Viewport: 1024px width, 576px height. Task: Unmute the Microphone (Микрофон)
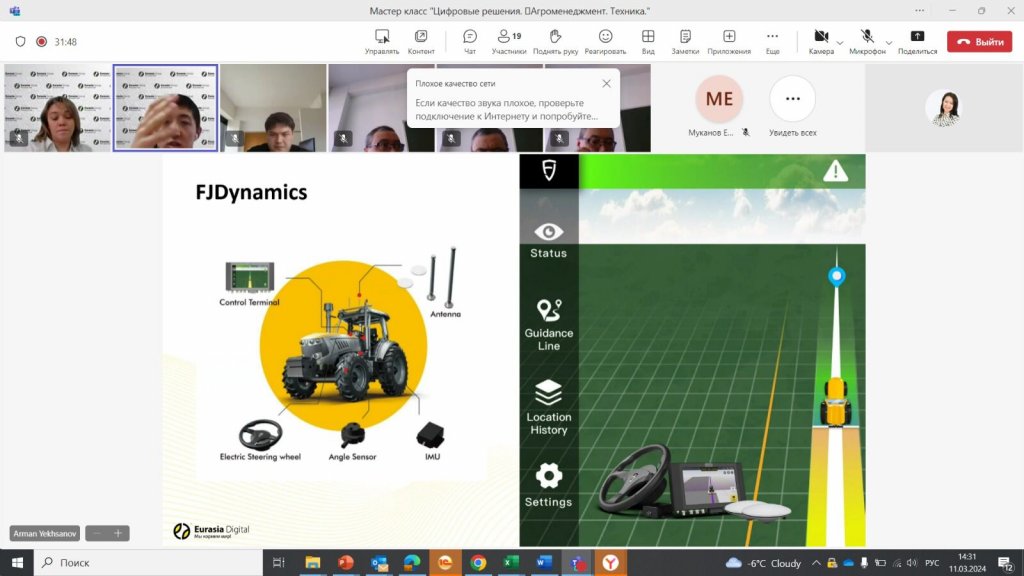[x=867, y=41]
